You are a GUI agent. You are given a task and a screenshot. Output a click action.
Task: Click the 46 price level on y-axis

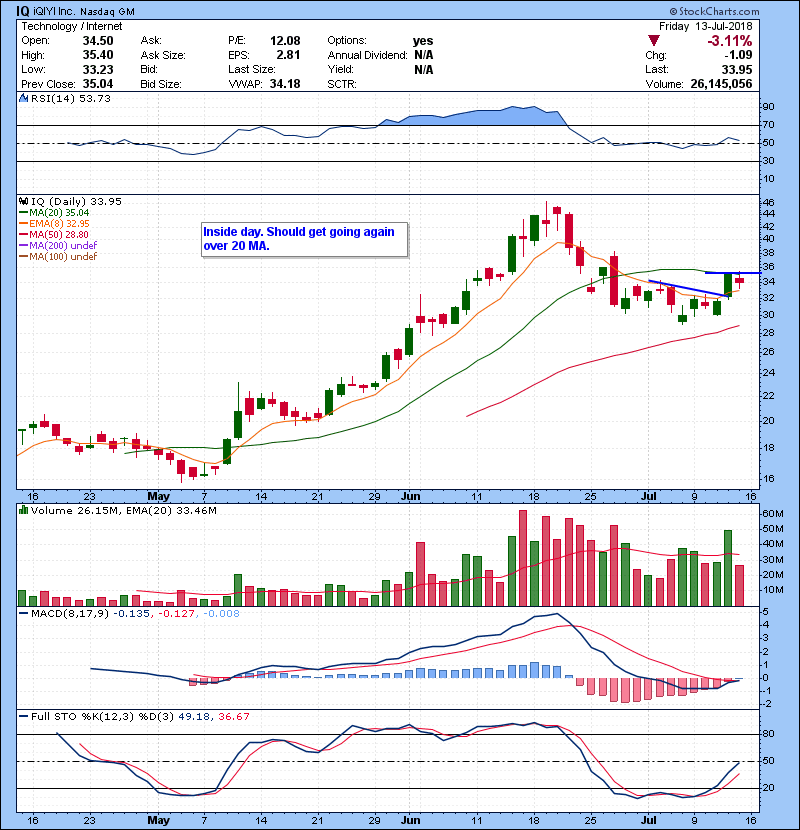768,202
